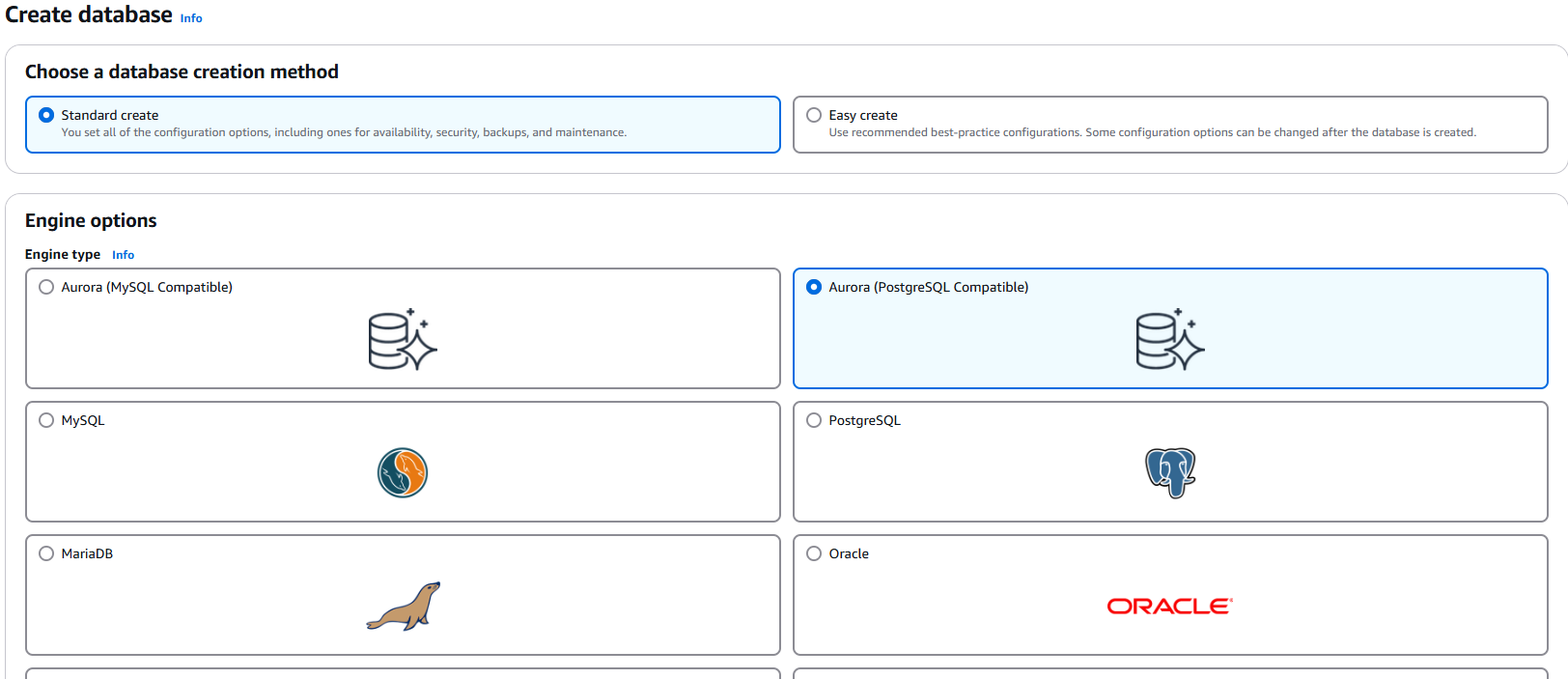The height and width of the screenshot is (679, 1568).
Task: Click the 'MySQL' engine label
Action: tap(83, 420)
